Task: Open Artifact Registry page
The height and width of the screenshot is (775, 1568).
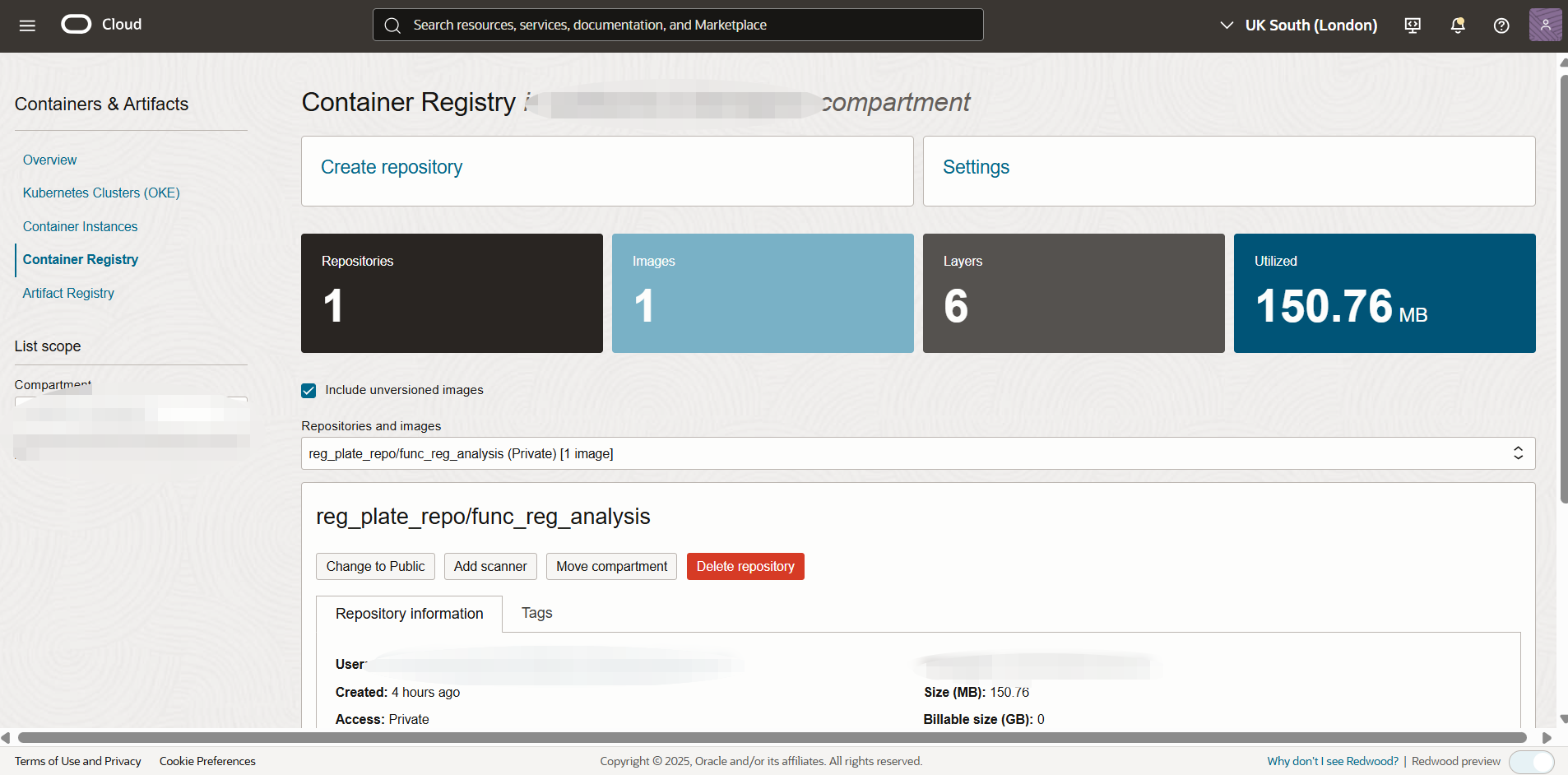Action: tap(68, 293)
